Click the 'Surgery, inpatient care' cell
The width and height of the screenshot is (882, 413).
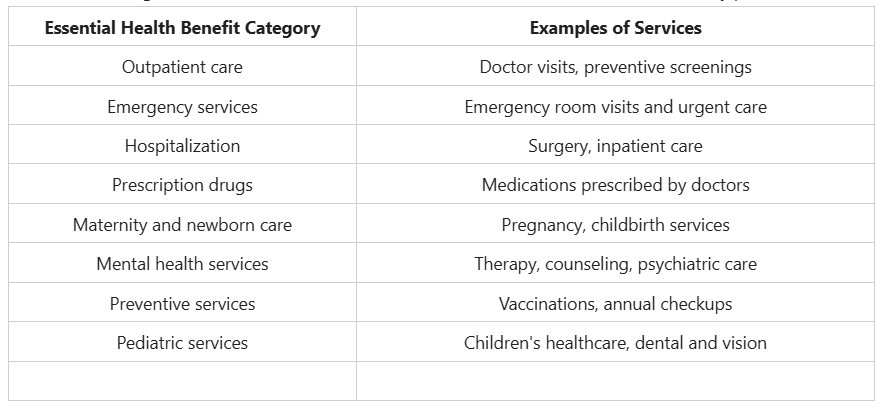(x=615, y=146)
